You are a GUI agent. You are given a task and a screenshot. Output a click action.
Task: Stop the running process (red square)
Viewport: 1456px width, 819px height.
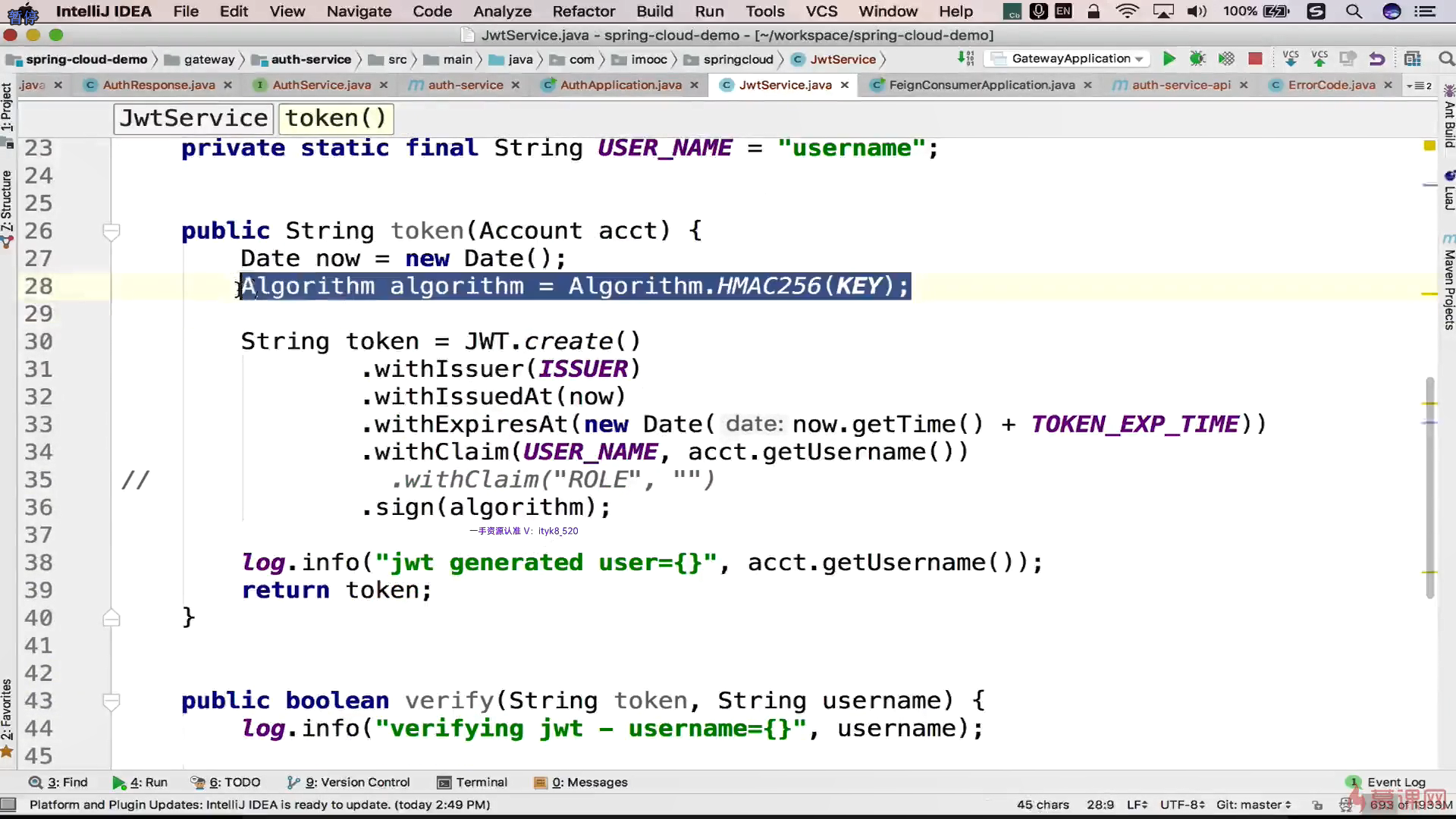(x=1255, y=58)
